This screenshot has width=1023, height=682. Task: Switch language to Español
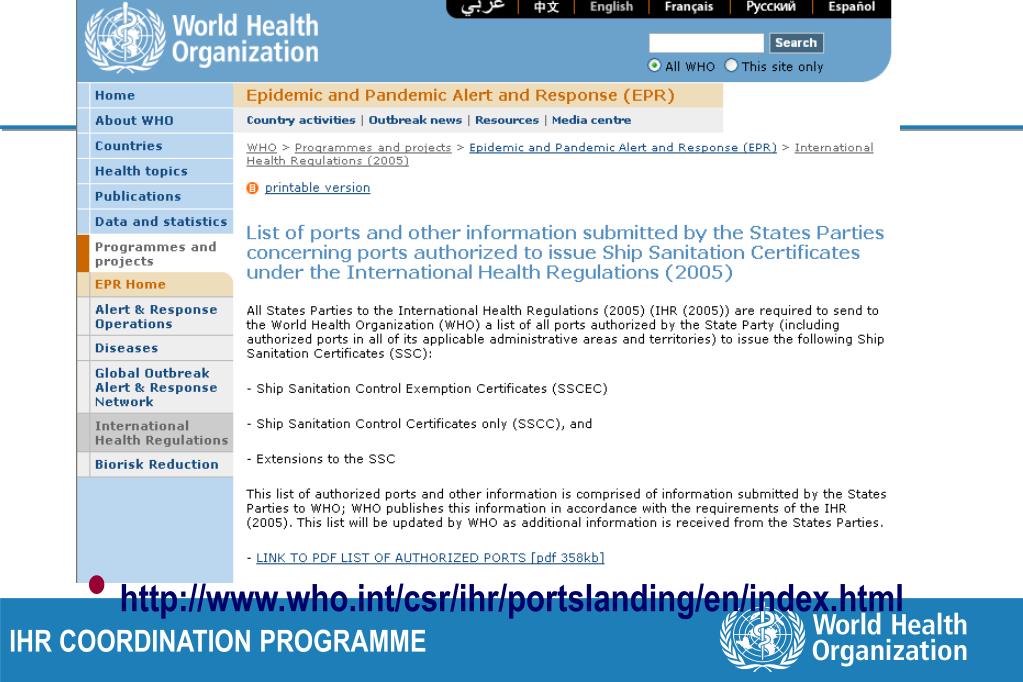[851, 7]
